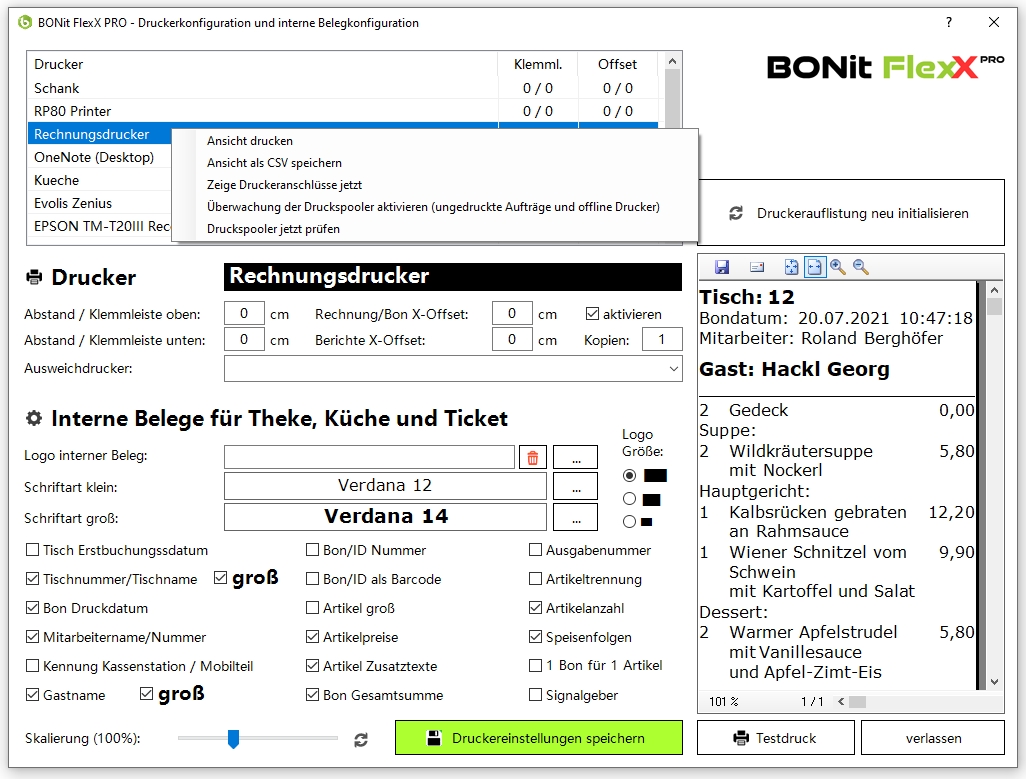Focus the 'Rechnung/Bon X-Offset' field

[x=512, y=314]
